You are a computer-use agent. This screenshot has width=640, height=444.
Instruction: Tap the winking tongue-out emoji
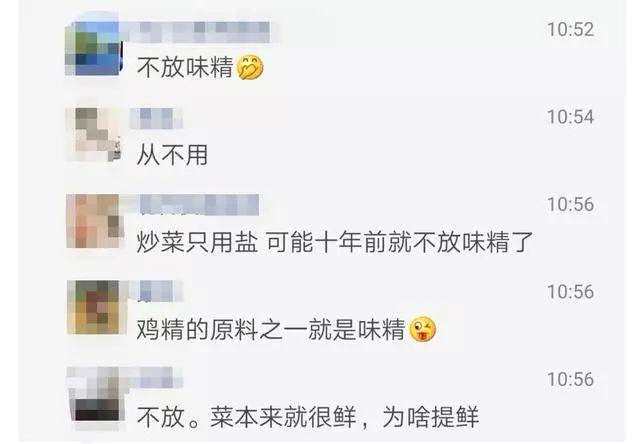pyautogui.click(x=422, y=329)
